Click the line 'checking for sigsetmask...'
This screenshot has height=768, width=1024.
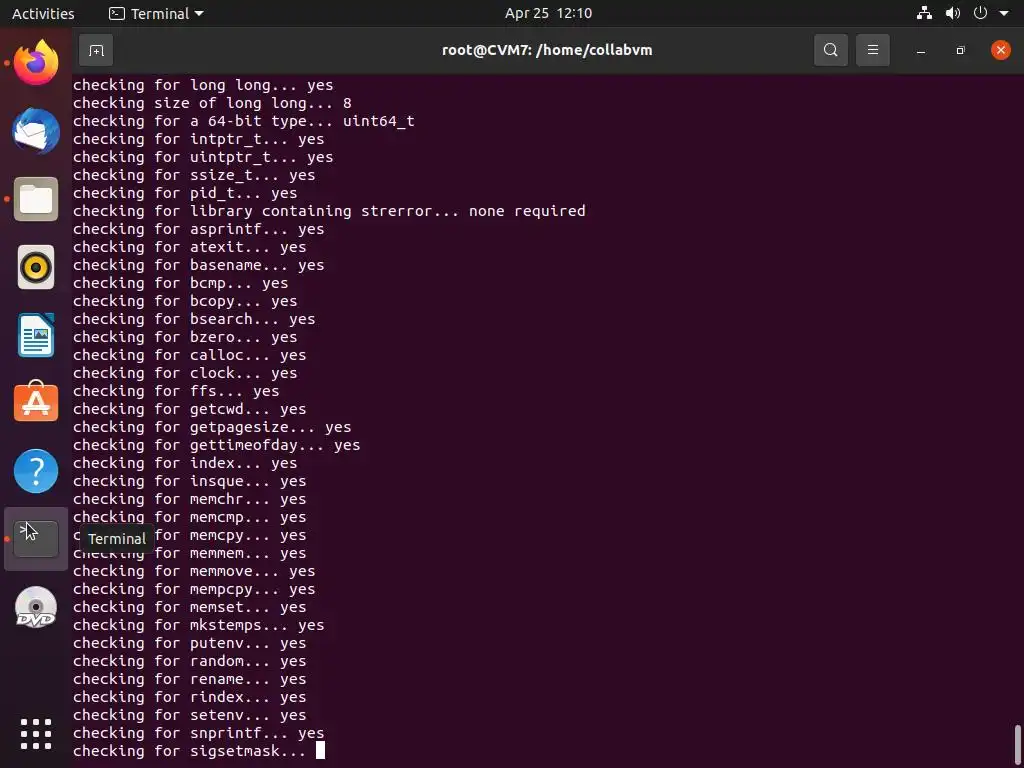pyautogui.click(x=189, y=751)
